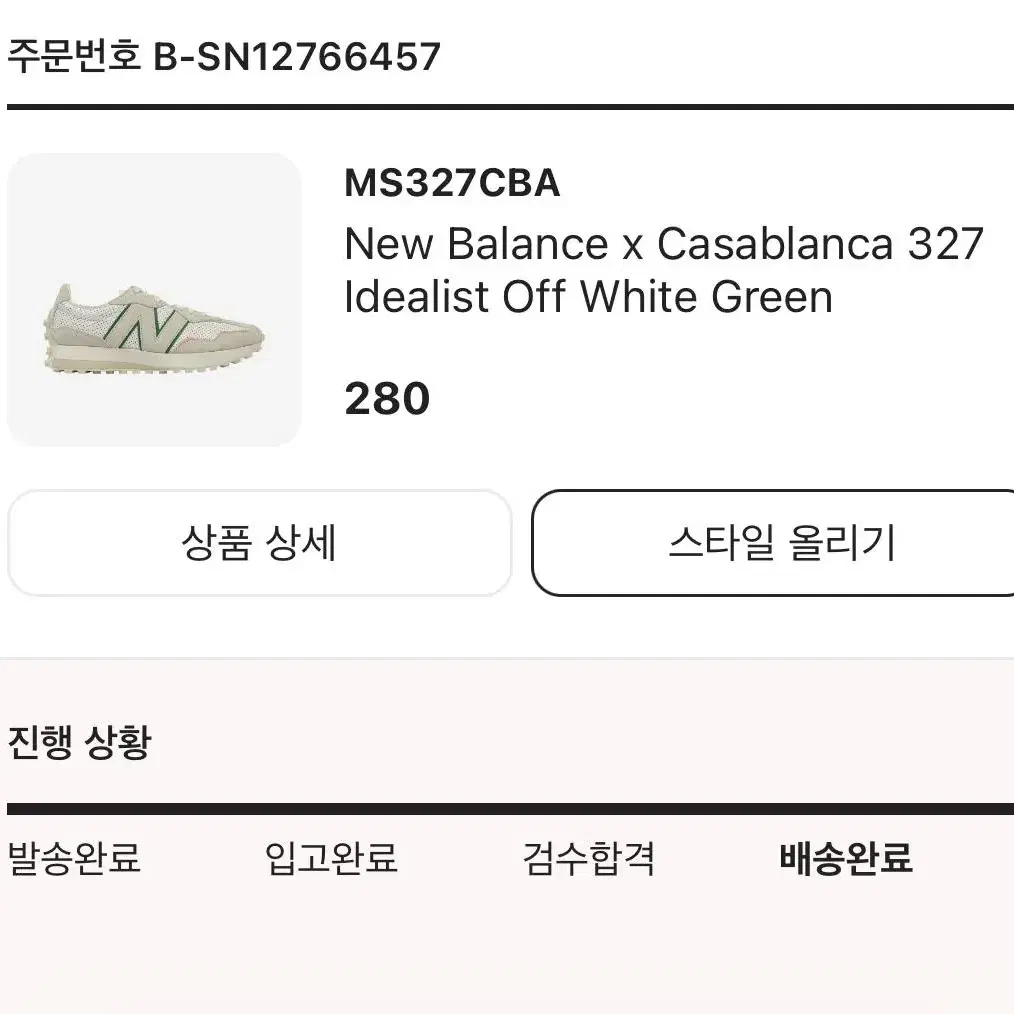Viewport: 1014px width, 1014px height.
Task: Select the 입고완료 progress step
Action: click(331, 858)
